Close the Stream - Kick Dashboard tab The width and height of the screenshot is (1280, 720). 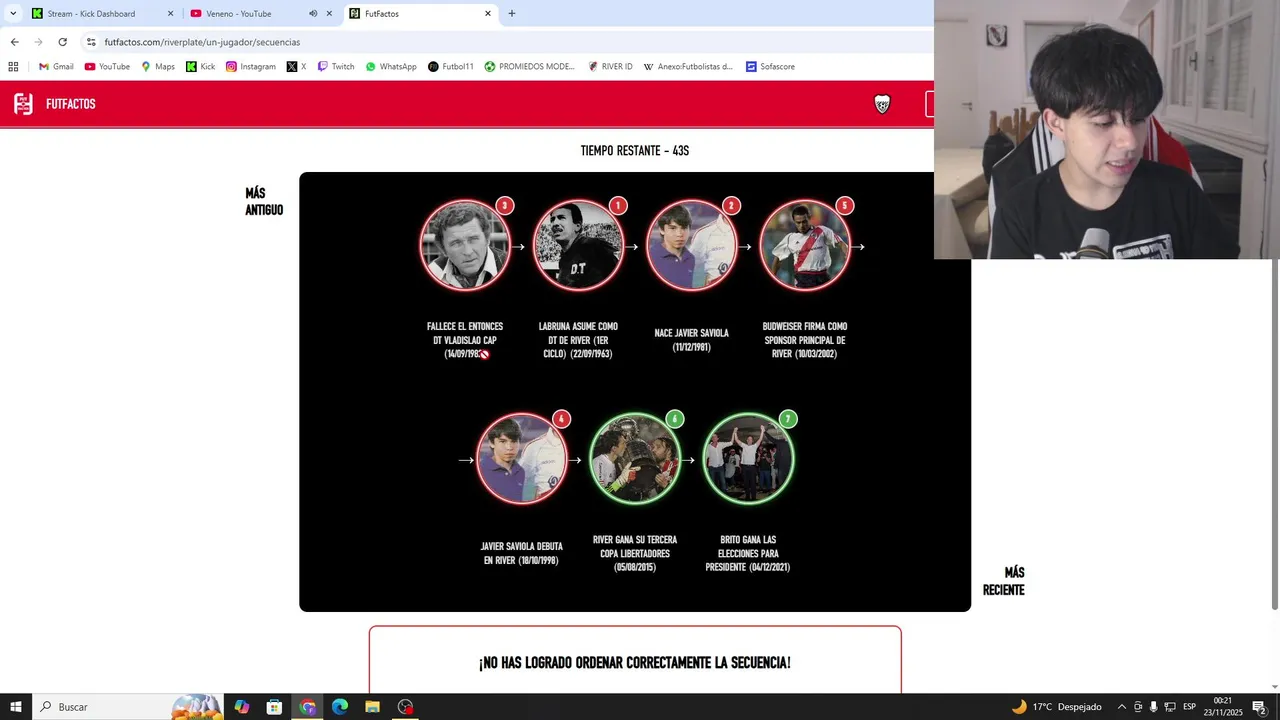pyautogui.click(x=170, y=14)
